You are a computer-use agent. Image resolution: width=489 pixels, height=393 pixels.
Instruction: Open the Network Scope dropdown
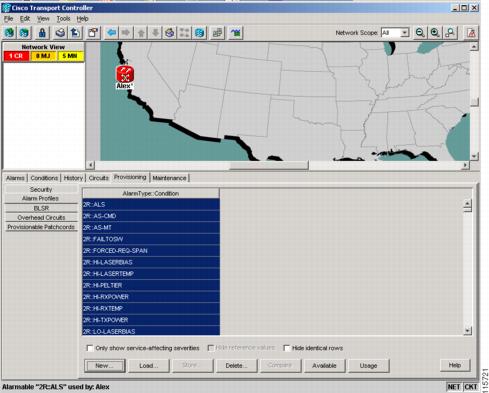pos(404,33)
